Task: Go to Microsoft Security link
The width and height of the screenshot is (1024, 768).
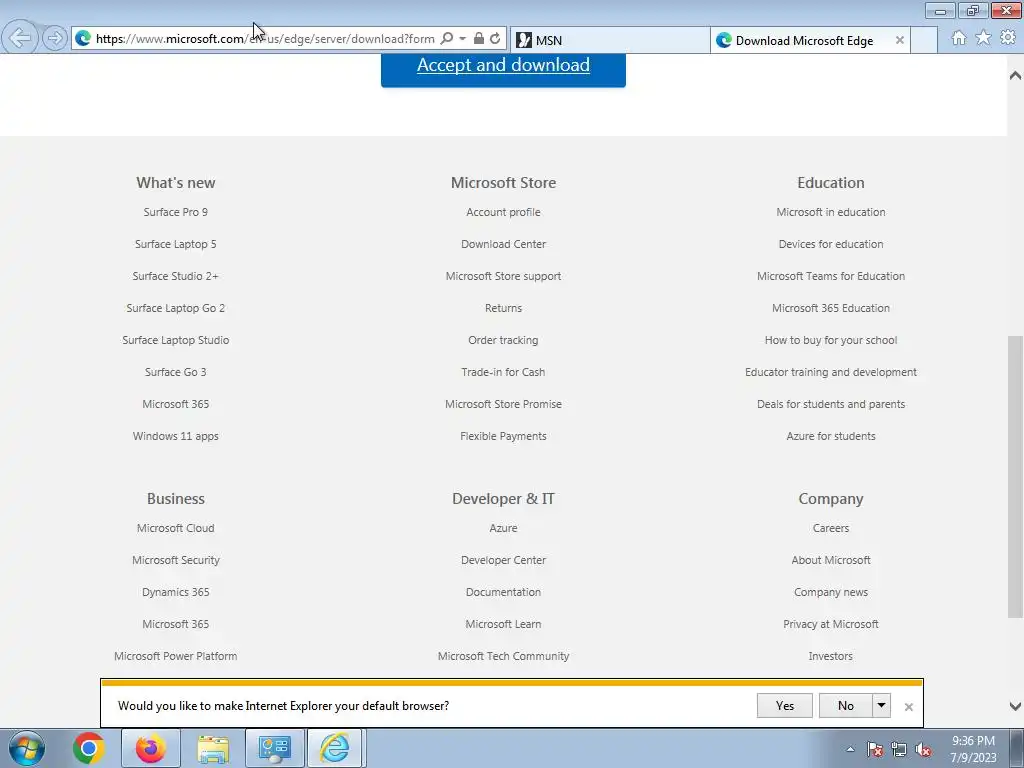Action: click(x=176, y=560)
